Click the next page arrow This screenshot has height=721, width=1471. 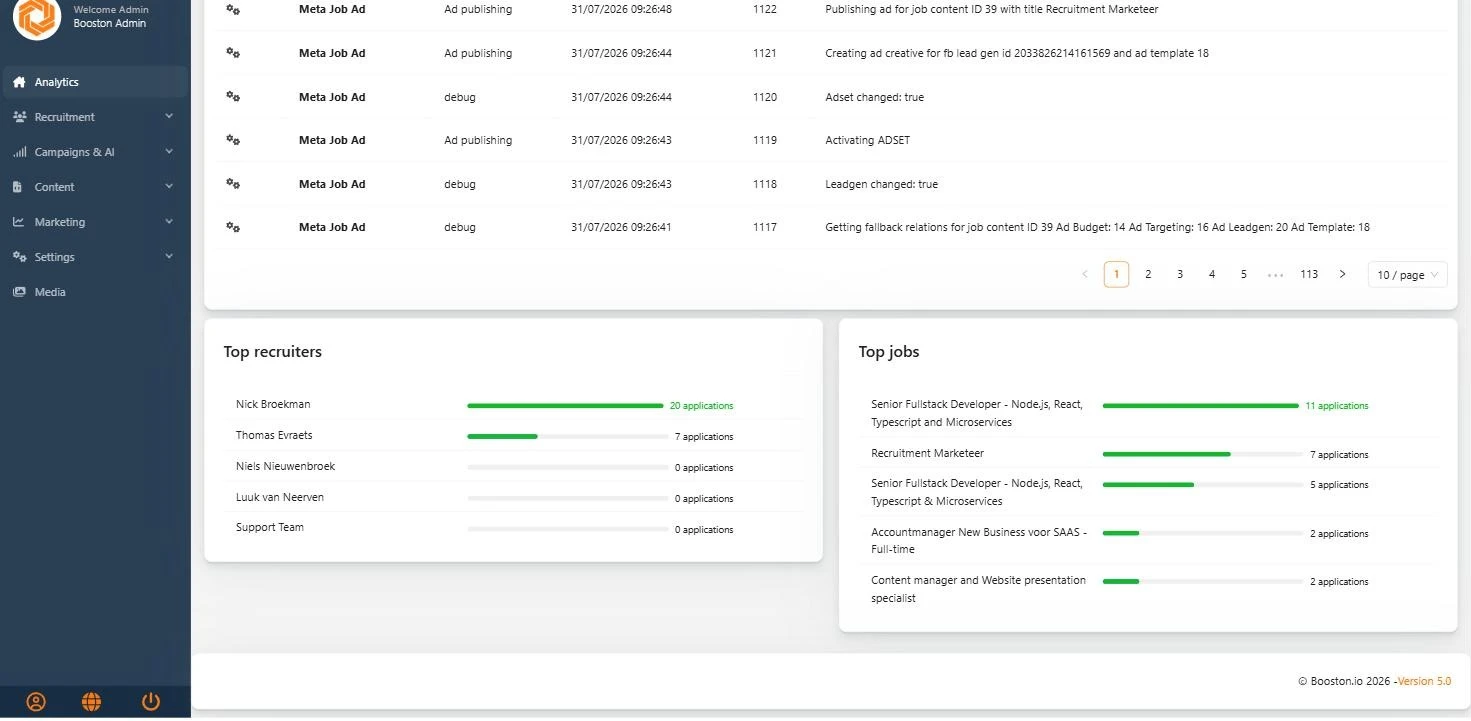coord(1342,274)
